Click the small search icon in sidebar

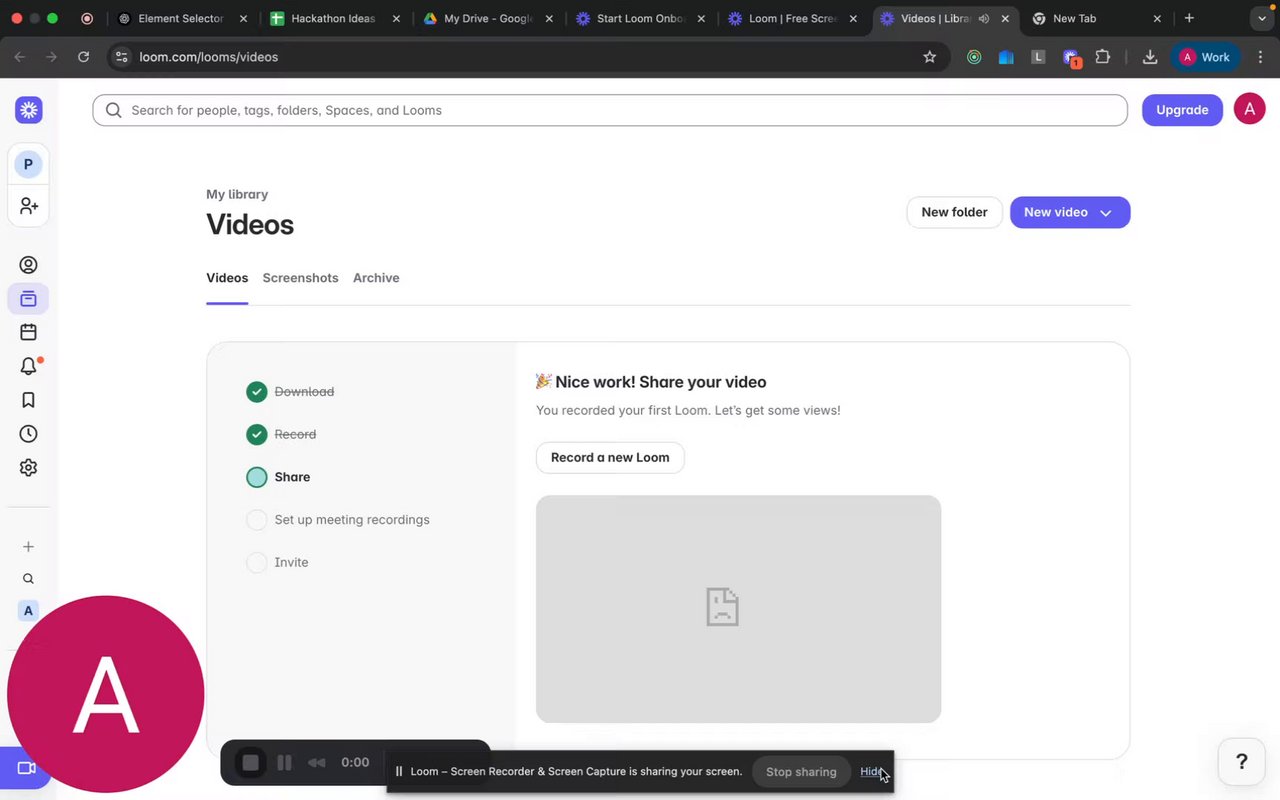[x=28, y=579]
